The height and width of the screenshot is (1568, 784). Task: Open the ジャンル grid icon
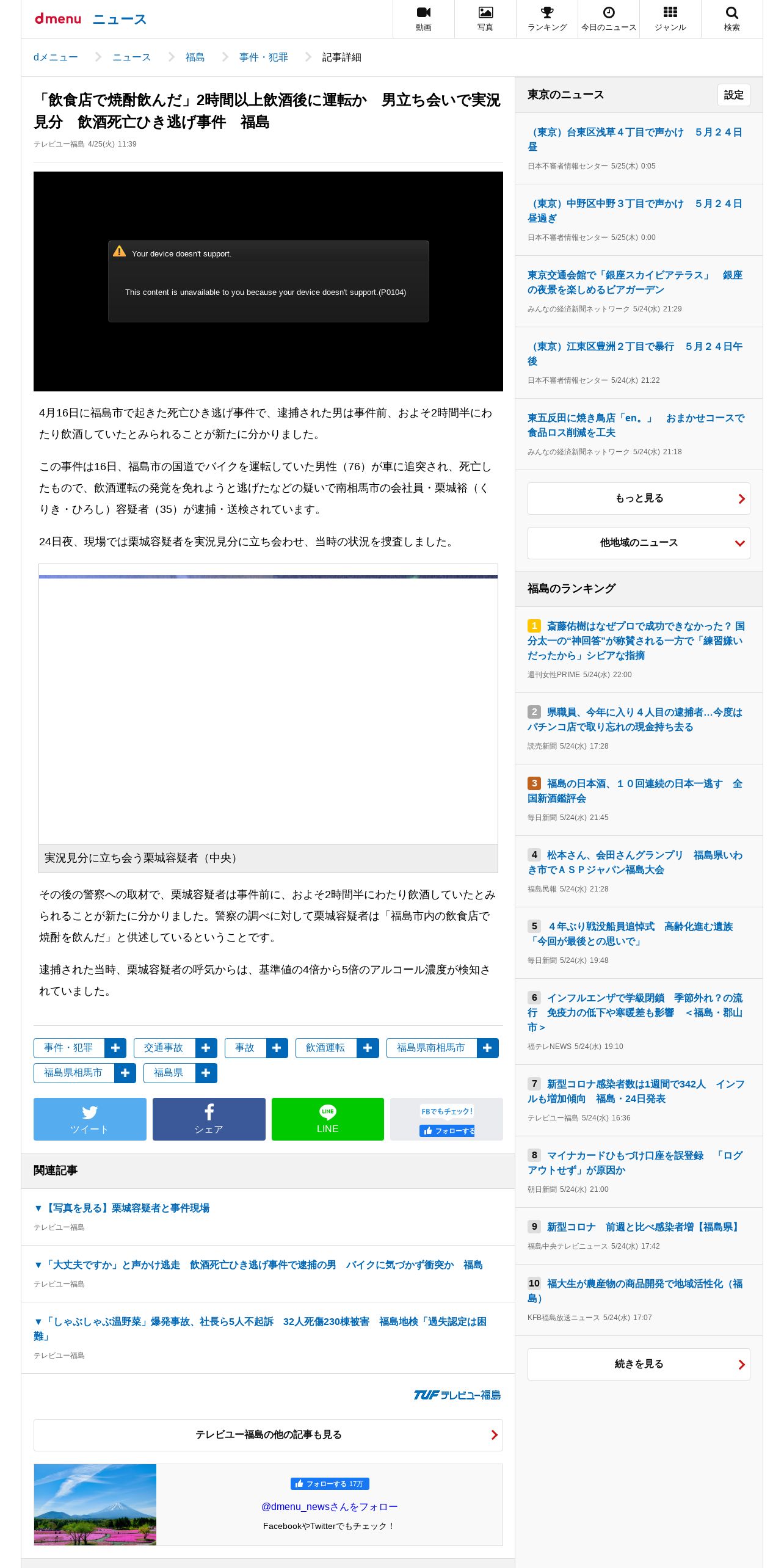click(670, 19)
